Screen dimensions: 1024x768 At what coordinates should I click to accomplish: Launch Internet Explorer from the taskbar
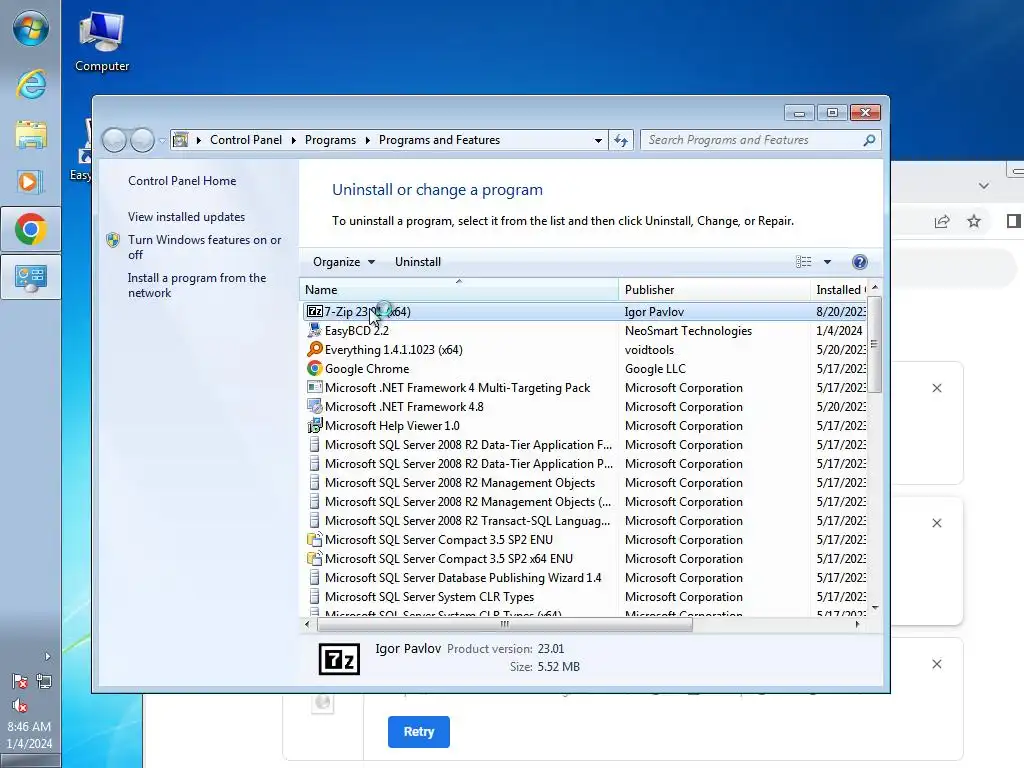point(31,85)
